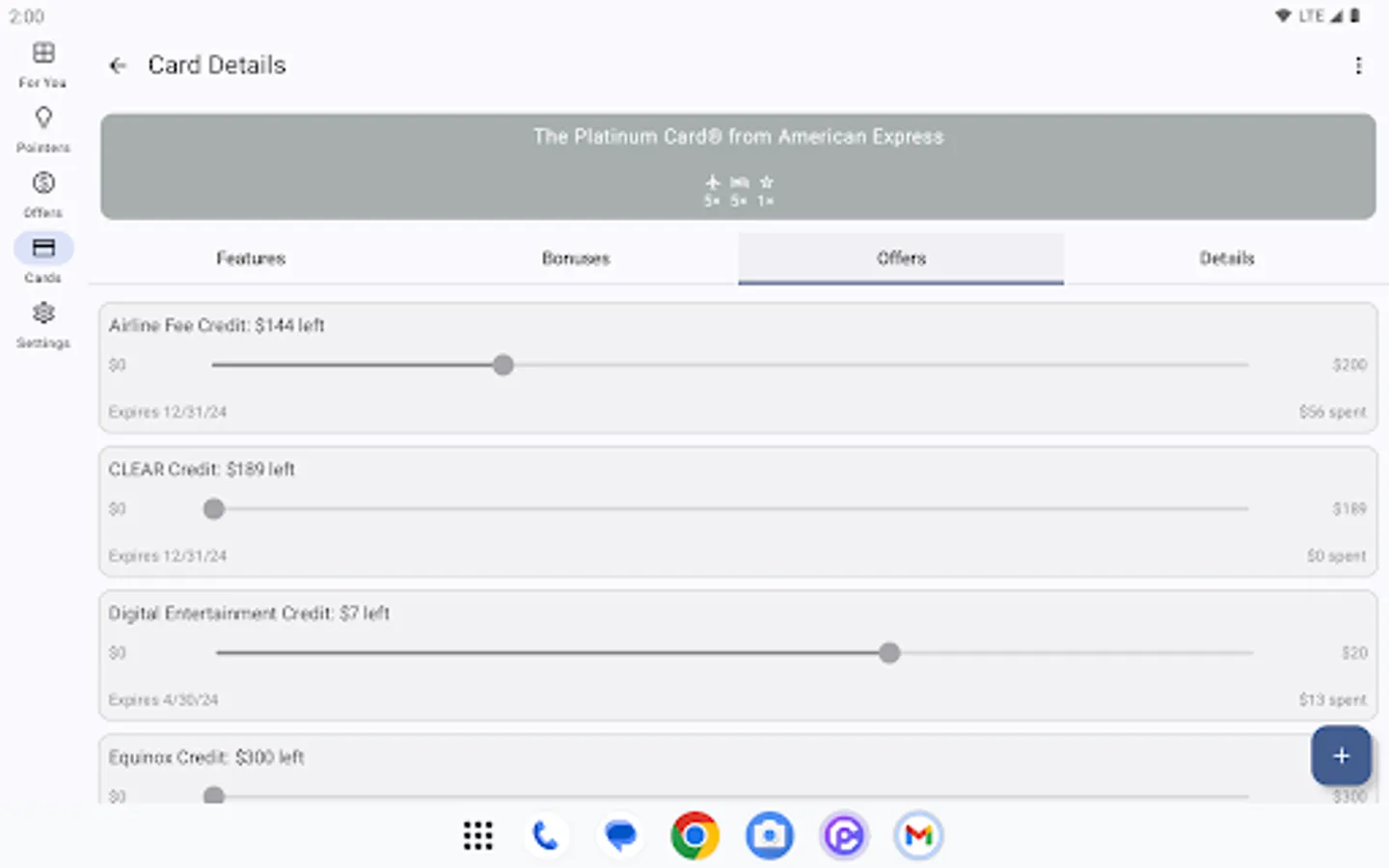Click '$56 spent' on Airline Fee Credit

pyautogui.click(x=1332, y=412)
